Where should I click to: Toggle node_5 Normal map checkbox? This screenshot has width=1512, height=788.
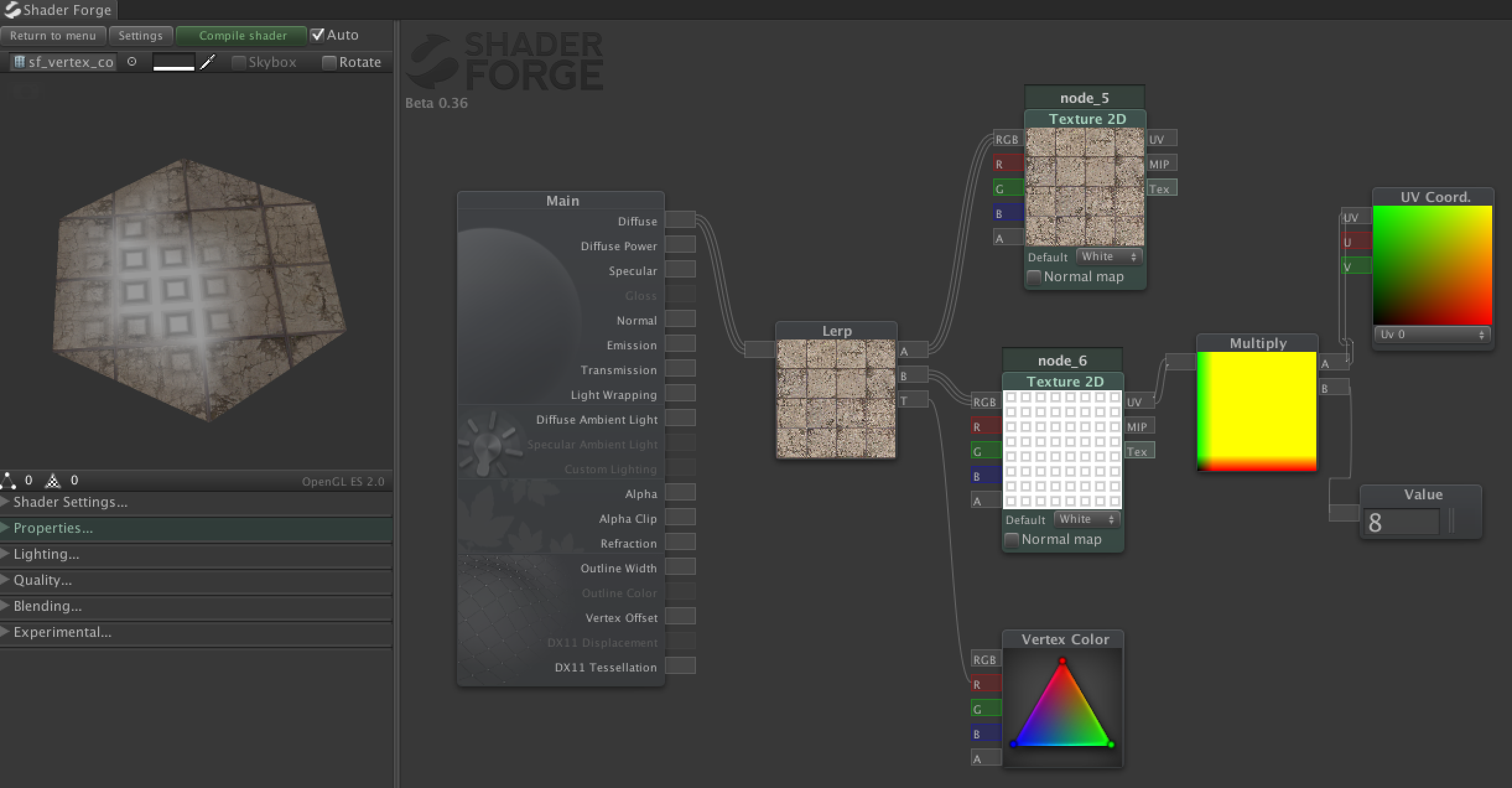click(1033, 277)
